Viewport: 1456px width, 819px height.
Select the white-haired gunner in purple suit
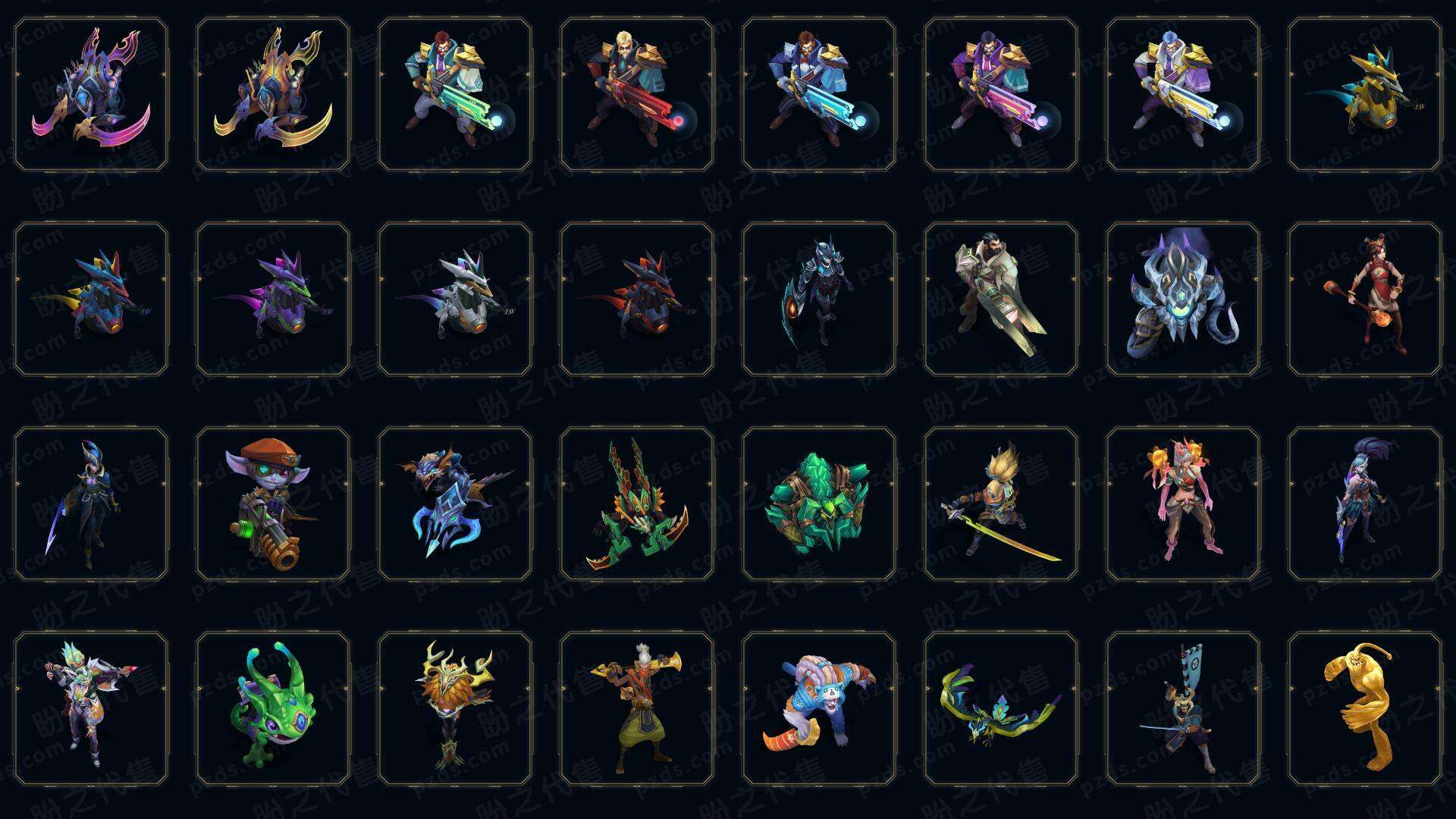(1183, 95)
